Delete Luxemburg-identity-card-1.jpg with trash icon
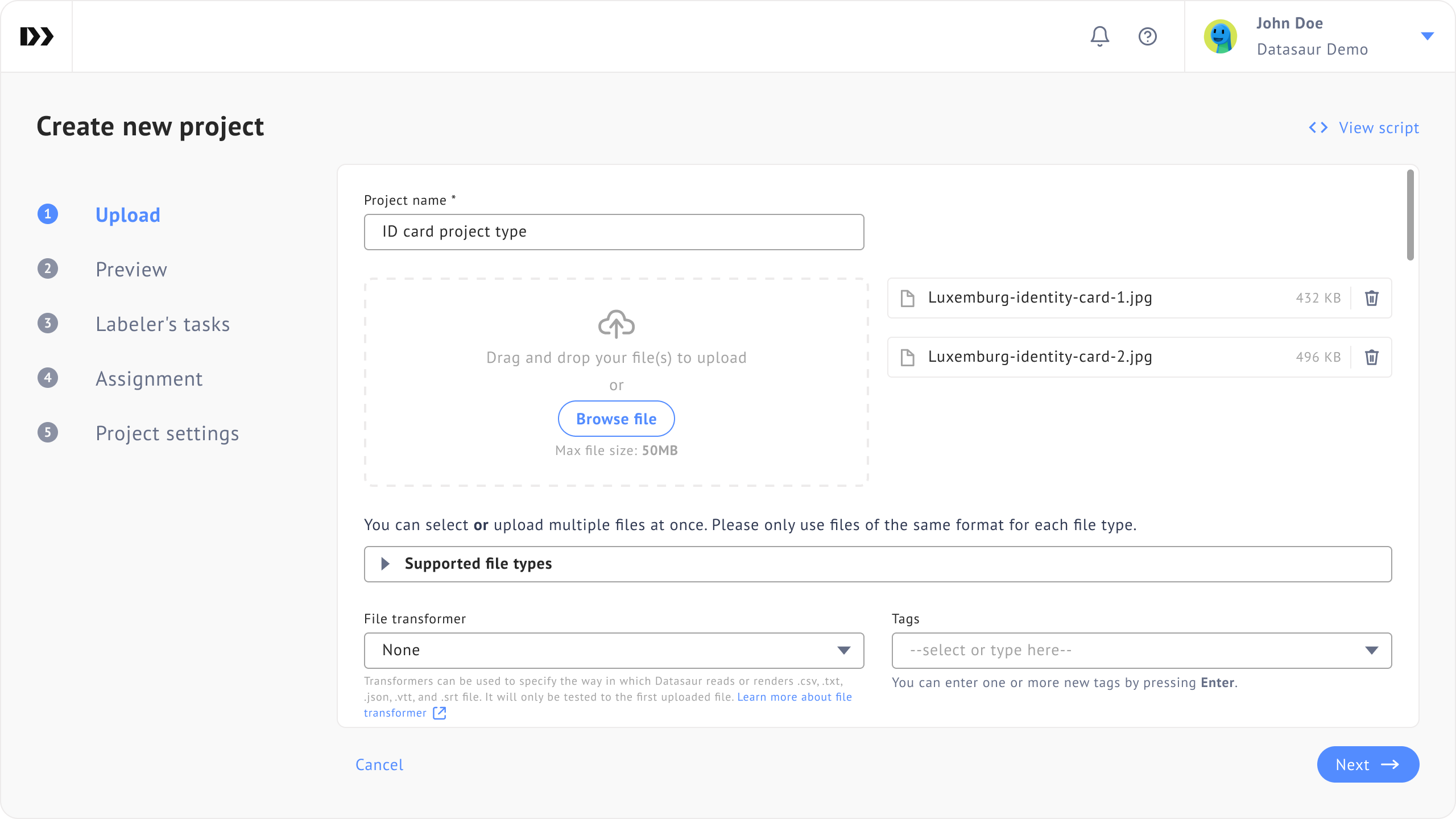The image size is (1456, 819). tap(1371, 298)
